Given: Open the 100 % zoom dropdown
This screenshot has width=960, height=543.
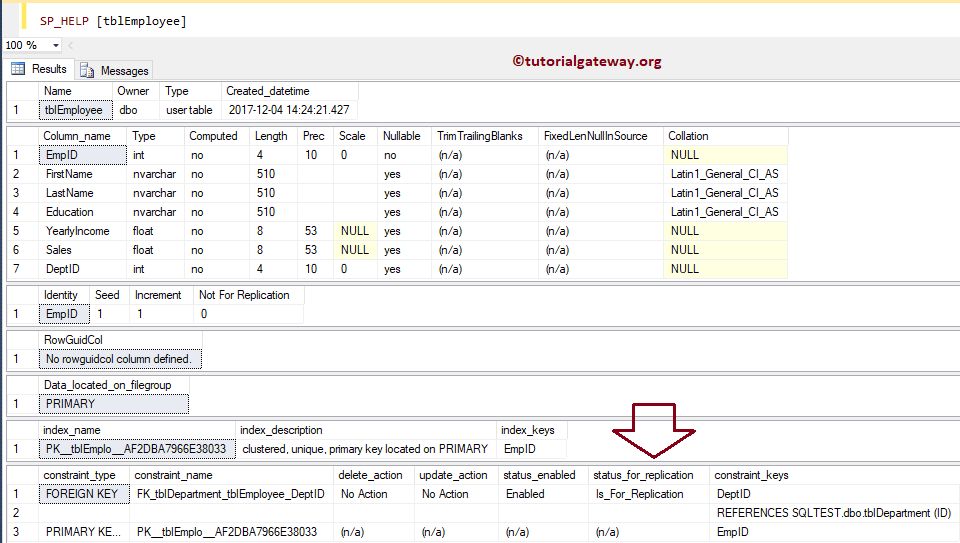Looking at the screenshot, I should coord(56,45).
